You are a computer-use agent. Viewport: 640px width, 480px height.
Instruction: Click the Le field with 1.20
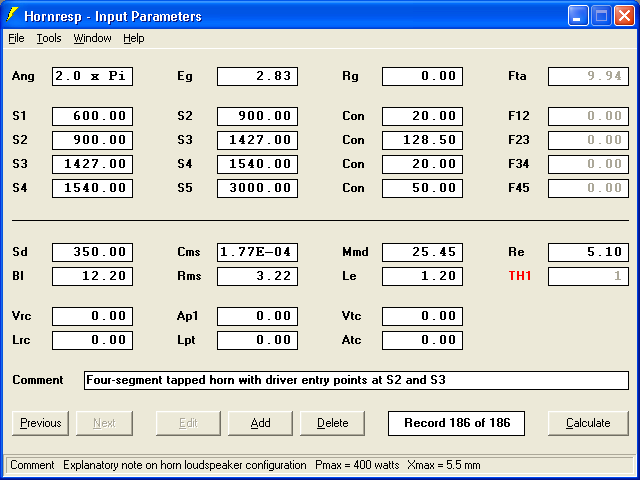point(422,276)
